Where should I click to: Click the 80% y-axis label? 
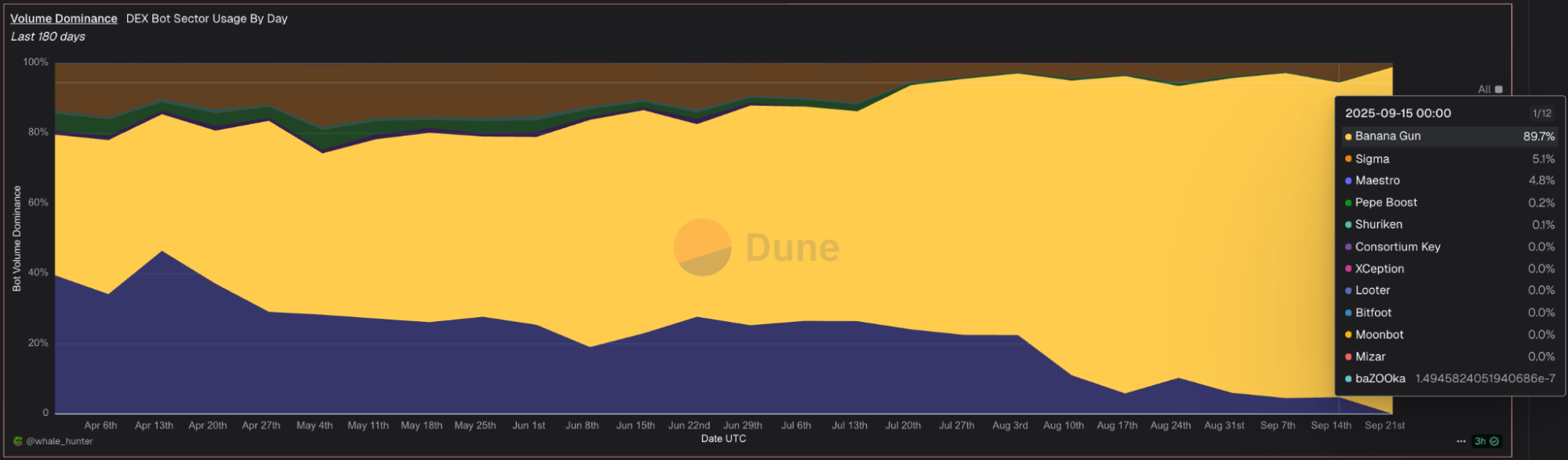point(38,132)
